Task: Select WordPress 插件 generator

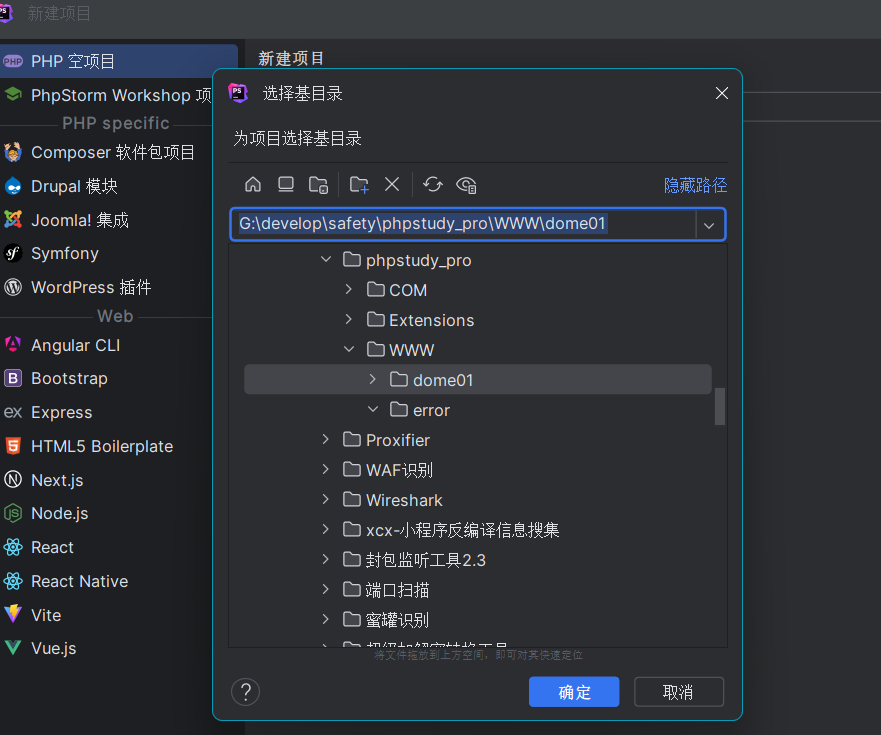Action: (x=106, y=287)
